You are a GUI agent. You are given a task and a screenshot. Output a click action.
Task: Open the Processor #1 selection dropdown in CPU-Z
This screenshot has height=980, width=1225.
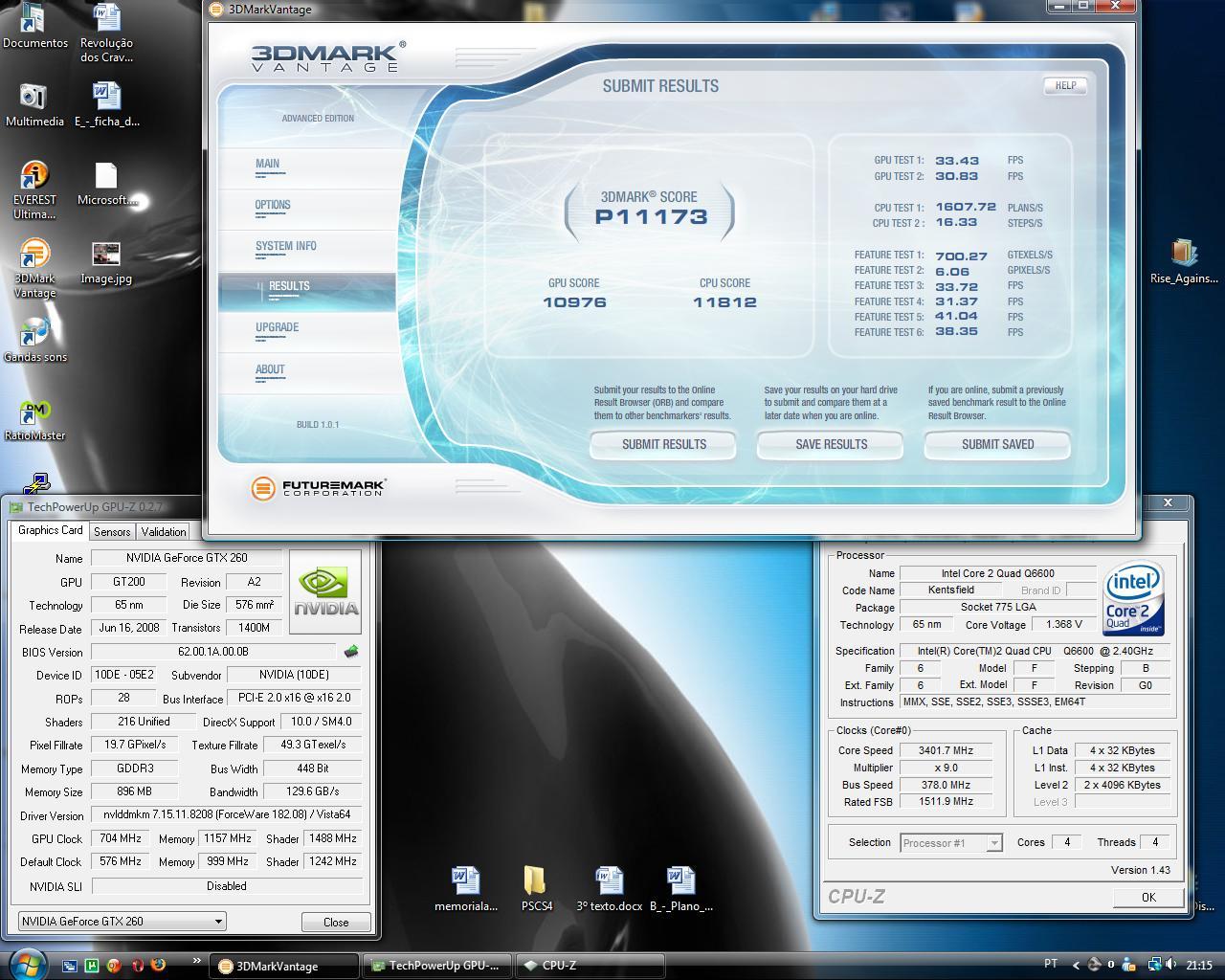(x=951, y=843)
